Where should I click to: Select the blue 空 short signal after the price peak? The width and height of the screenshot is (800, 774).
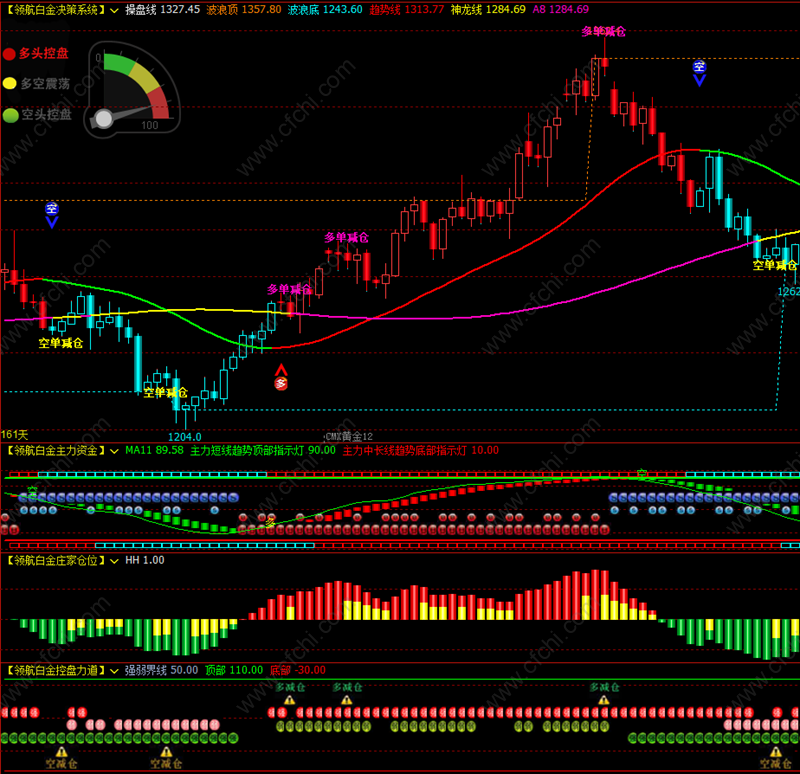(x=699, y=72)
